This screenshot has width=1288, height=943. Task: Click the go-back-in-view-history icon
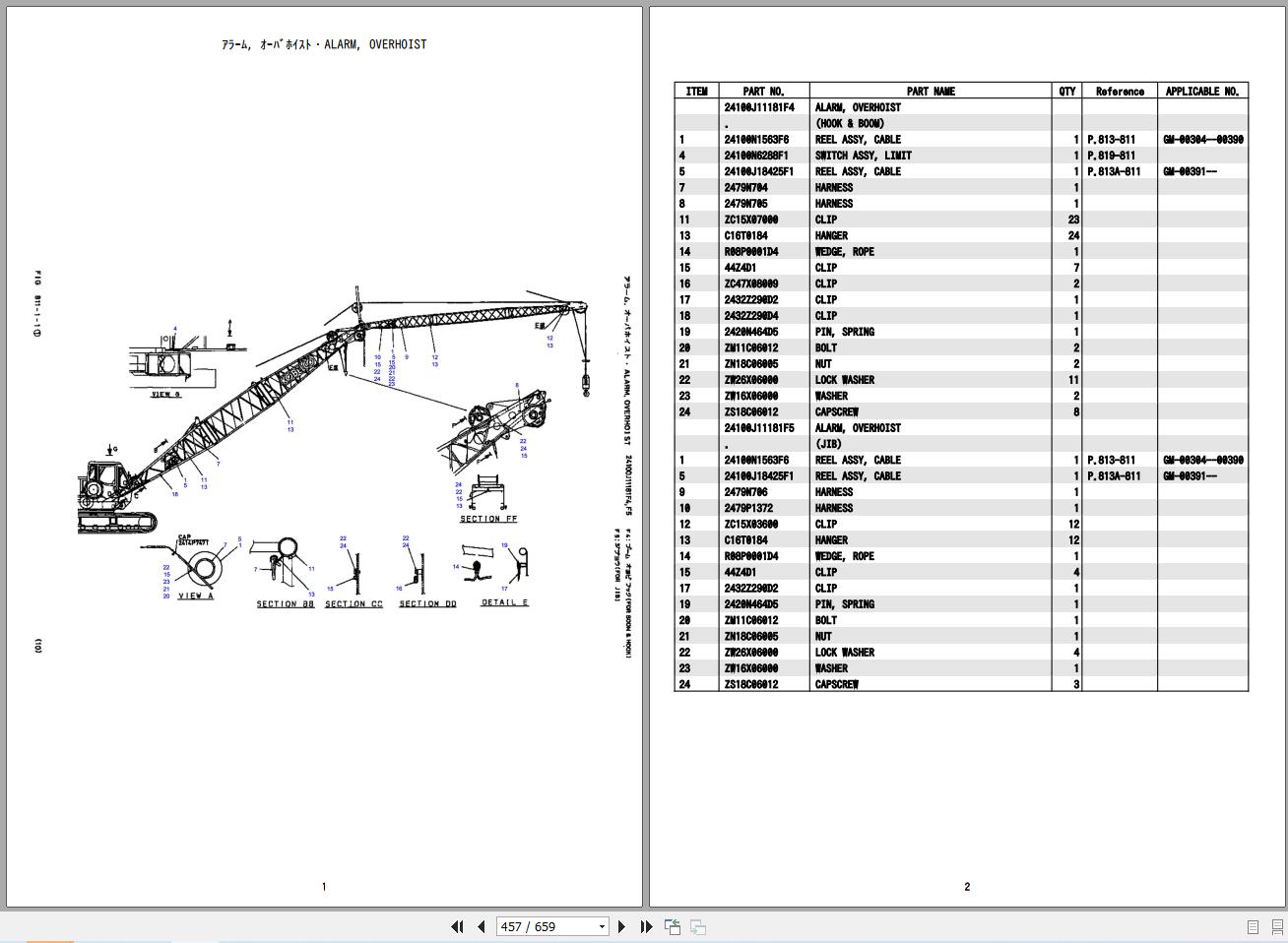pyautogui.click(x=674, y=926)
